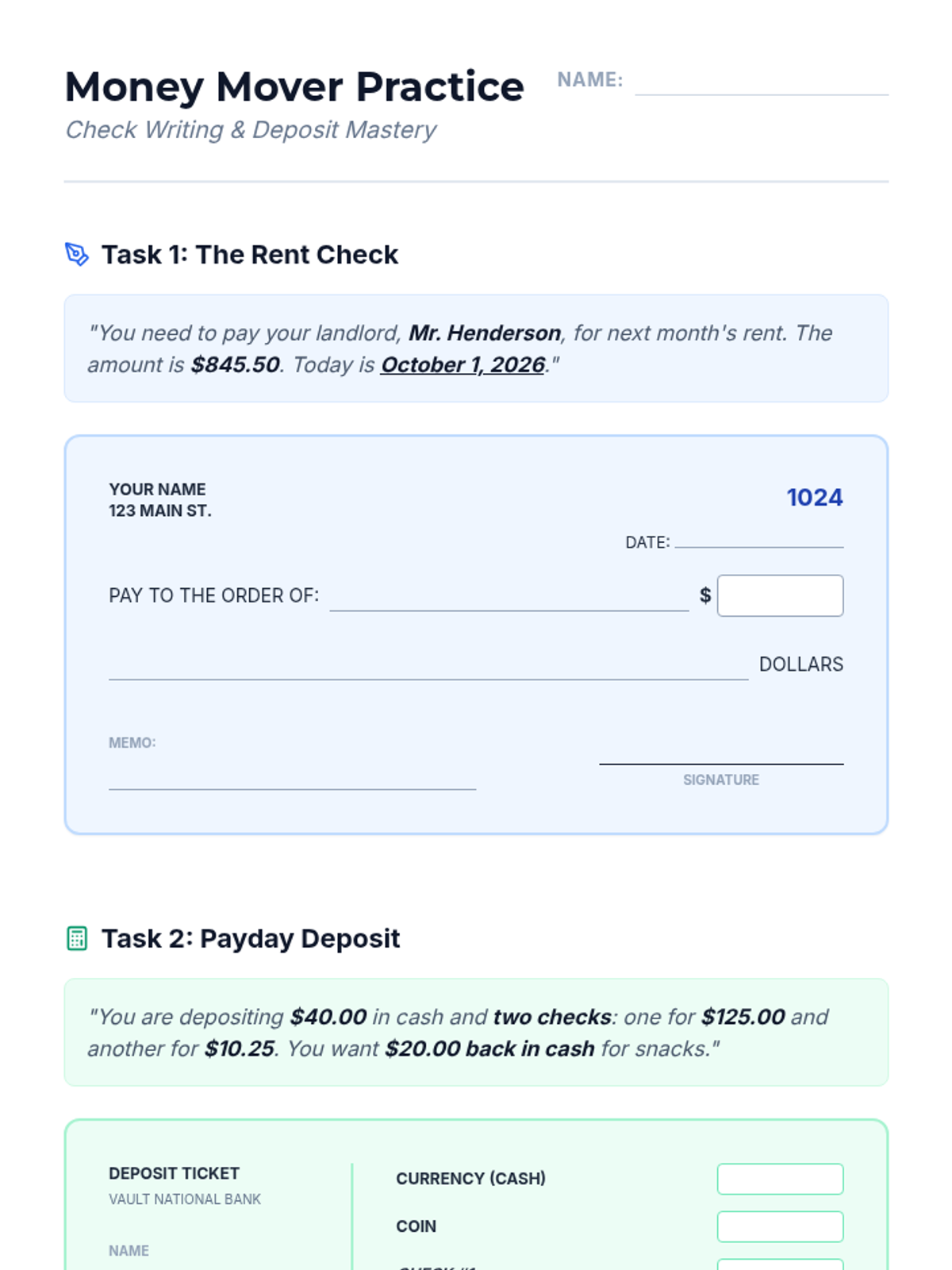Click the bold $20.00 back in cash text
Screen dimensions: 952x1270
coord(489,1049)
